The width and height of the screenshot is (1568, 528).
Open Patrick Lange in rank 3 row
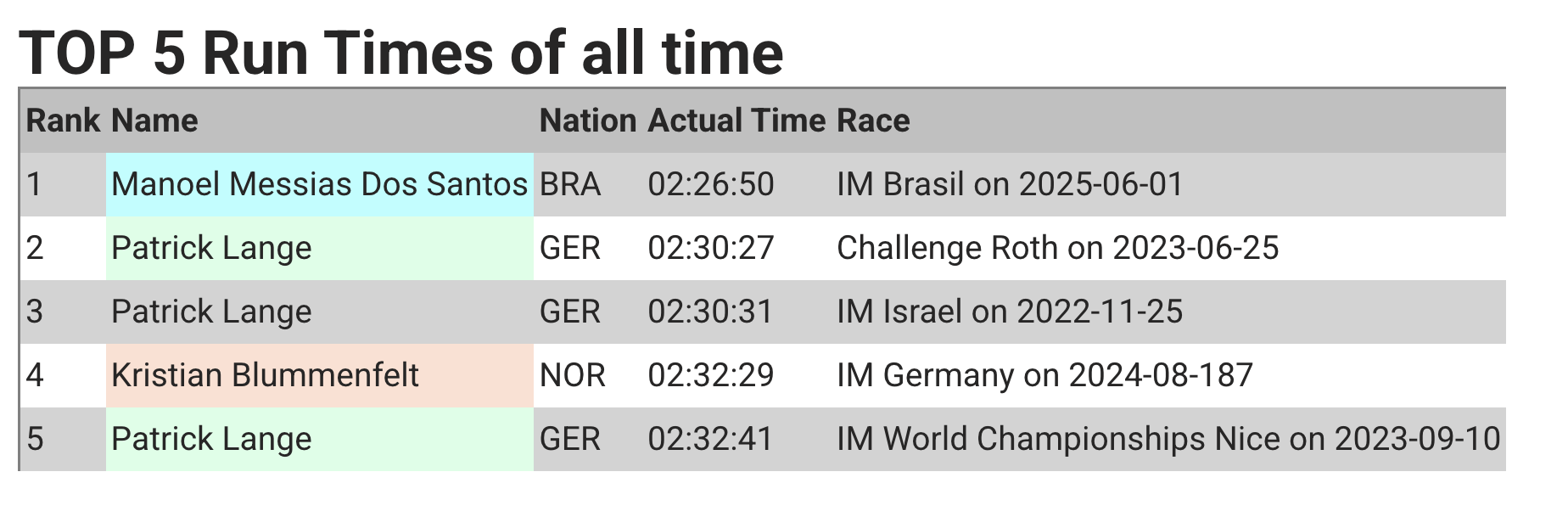pyautogui.click(x=211, y=312)
